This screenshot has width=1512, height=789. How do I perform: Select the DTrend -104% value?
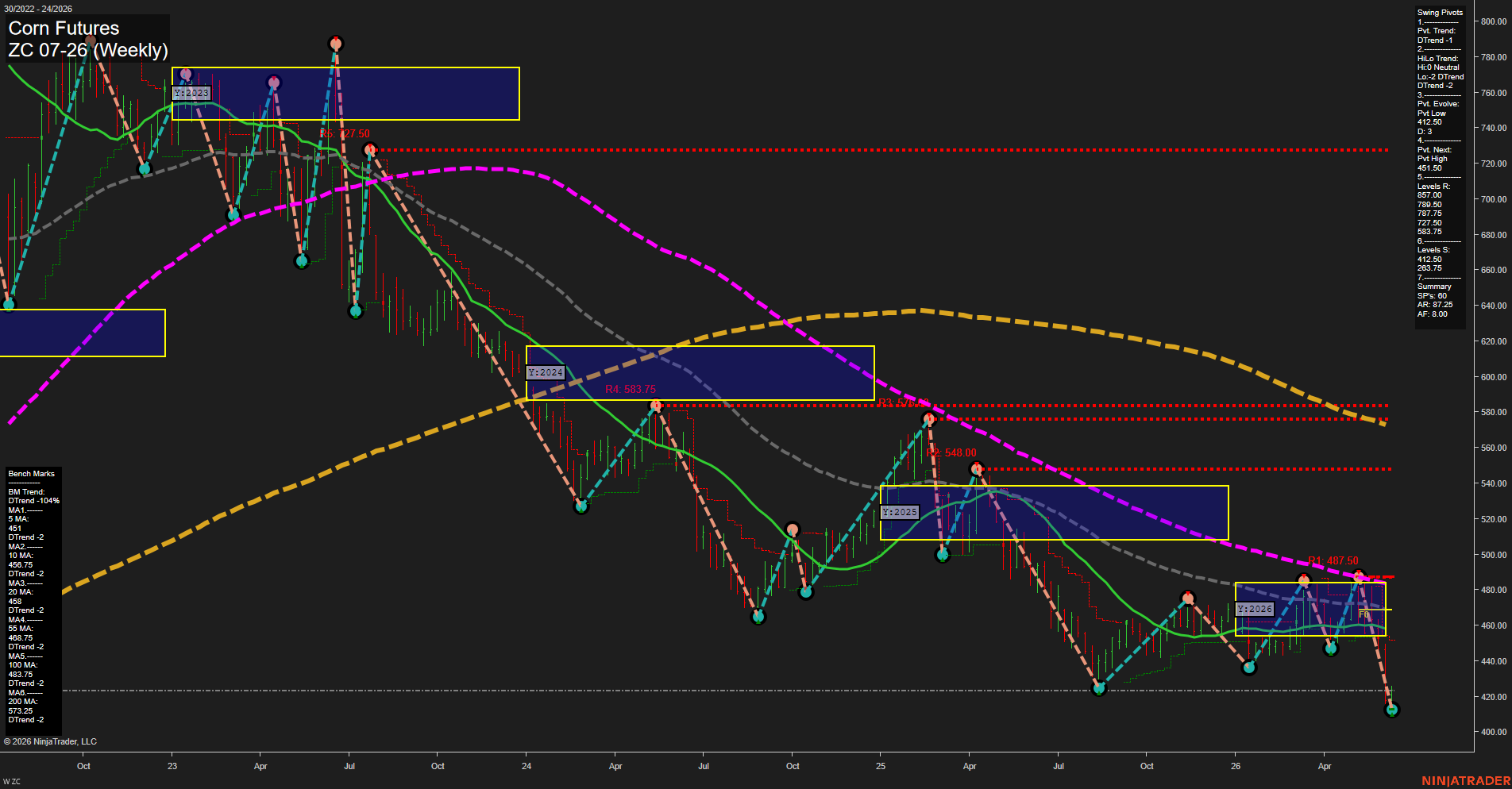(x=34, y=501)
